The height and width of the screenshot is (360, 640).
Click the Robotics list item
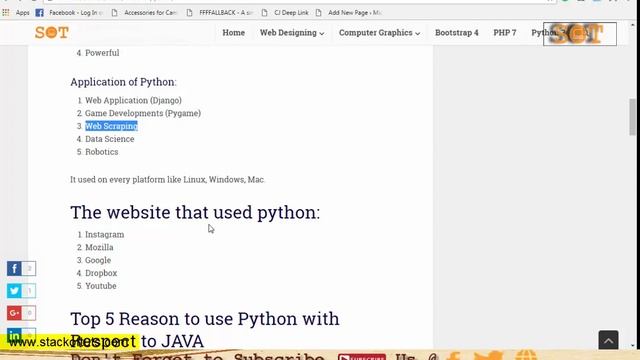point(102,152)
